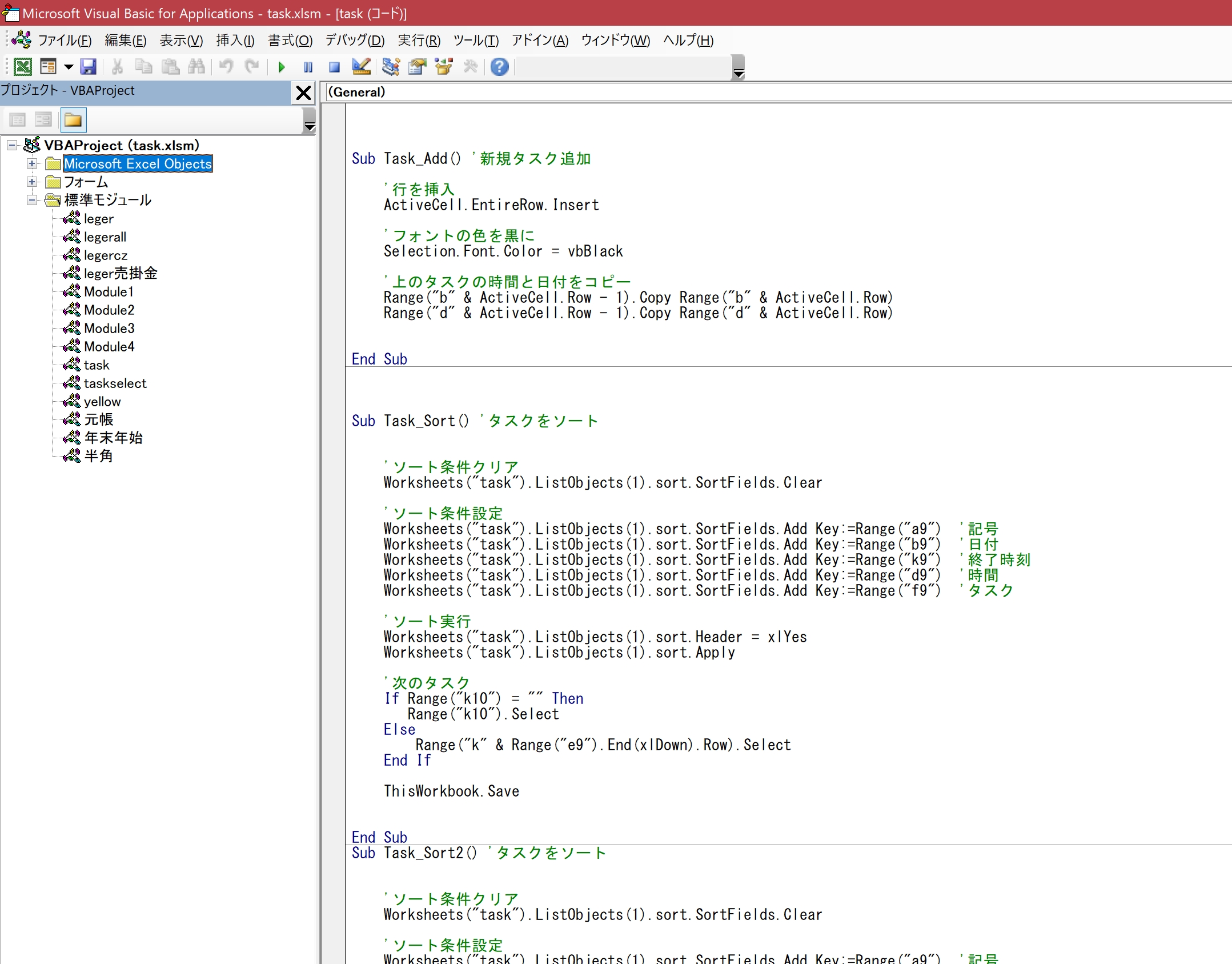Select the legerall module
Viewport: 1232px width, 964px height.
105,237
